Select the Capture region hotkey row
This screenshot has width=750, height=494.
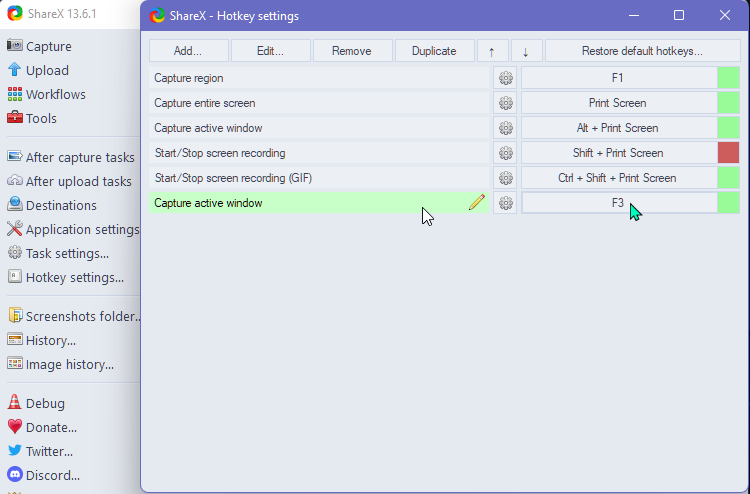pyautogui.click(x=319, y=78)
